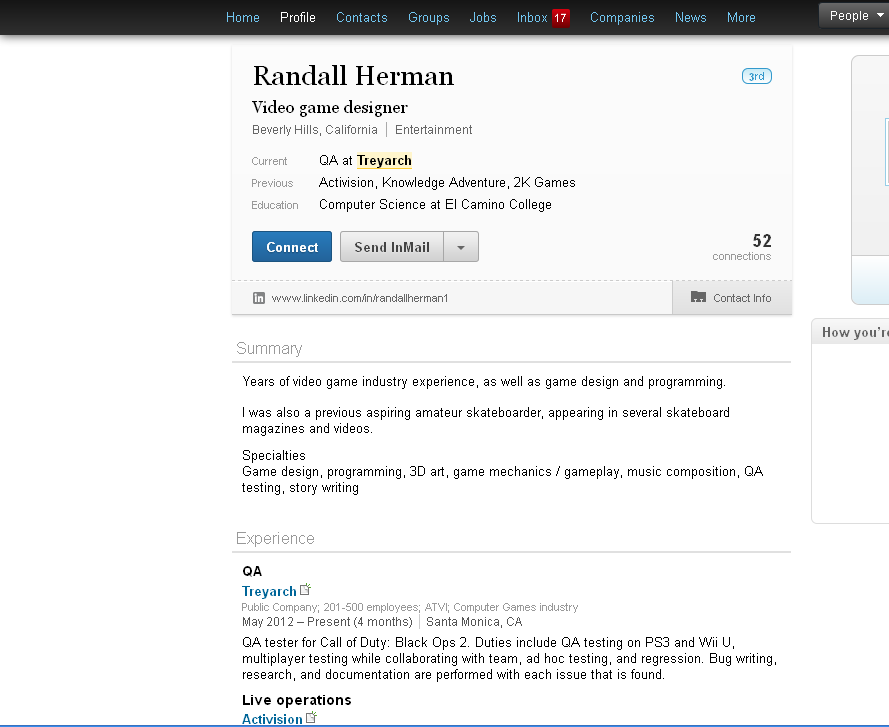Open the Inbox menu item

532,18
